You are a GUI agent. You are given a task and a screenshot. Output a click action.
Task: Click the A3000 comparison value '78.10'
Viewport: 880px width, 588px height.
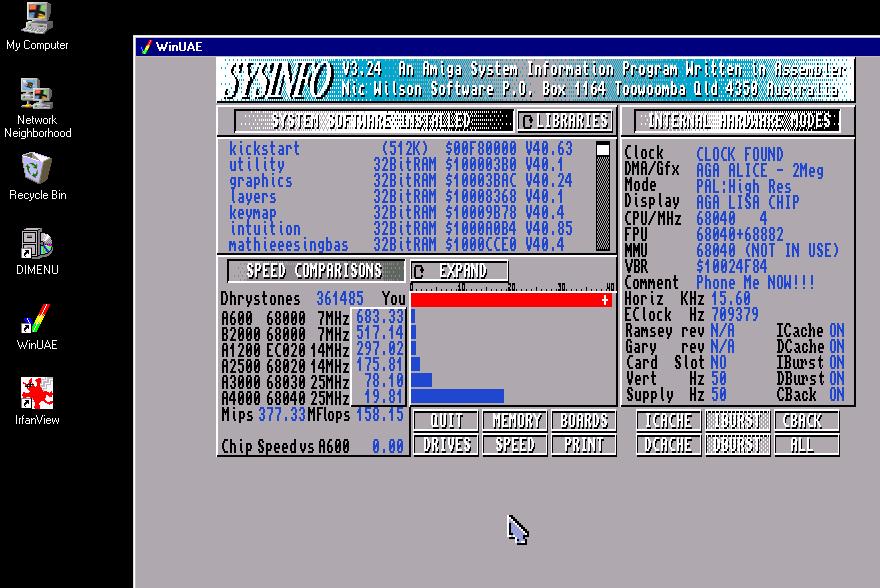click(384, 380)
